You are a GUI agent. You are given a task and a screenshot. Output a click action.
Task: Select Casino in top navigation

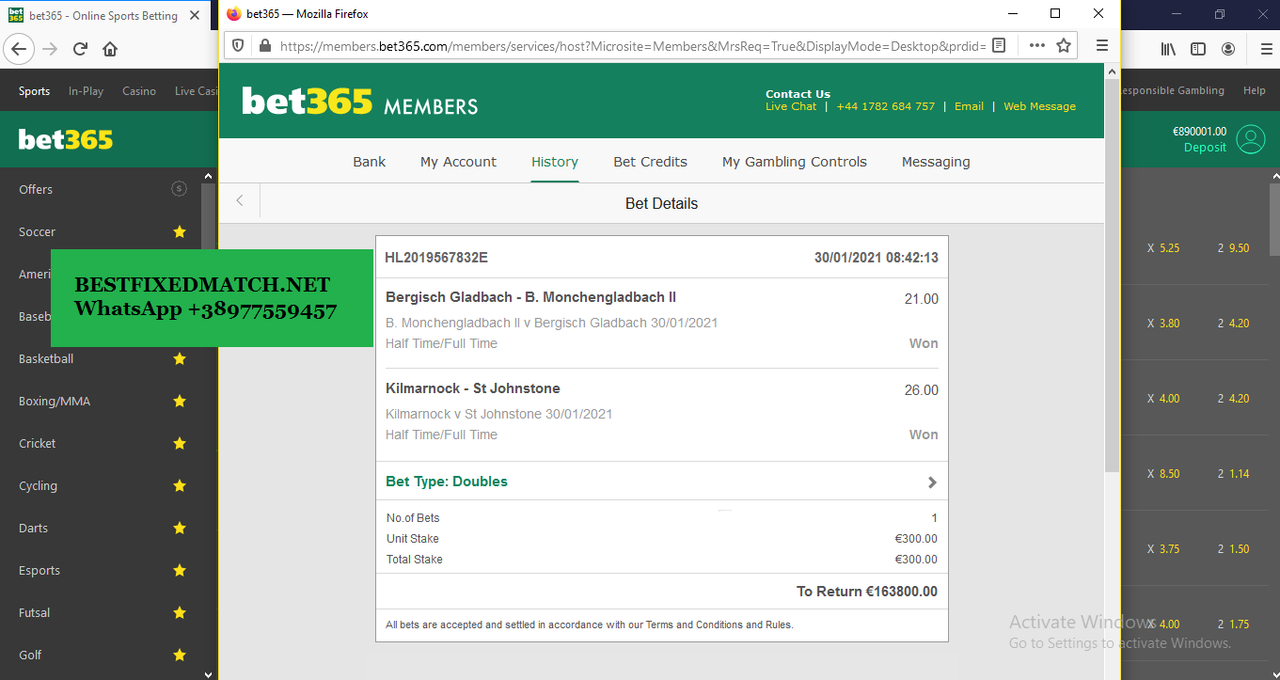pos(139,91)
